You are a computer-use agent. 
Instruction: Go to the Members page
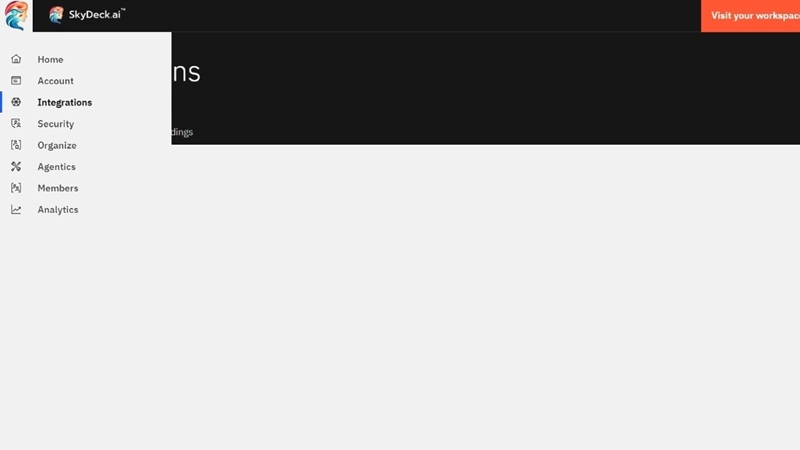click(57, 188)
